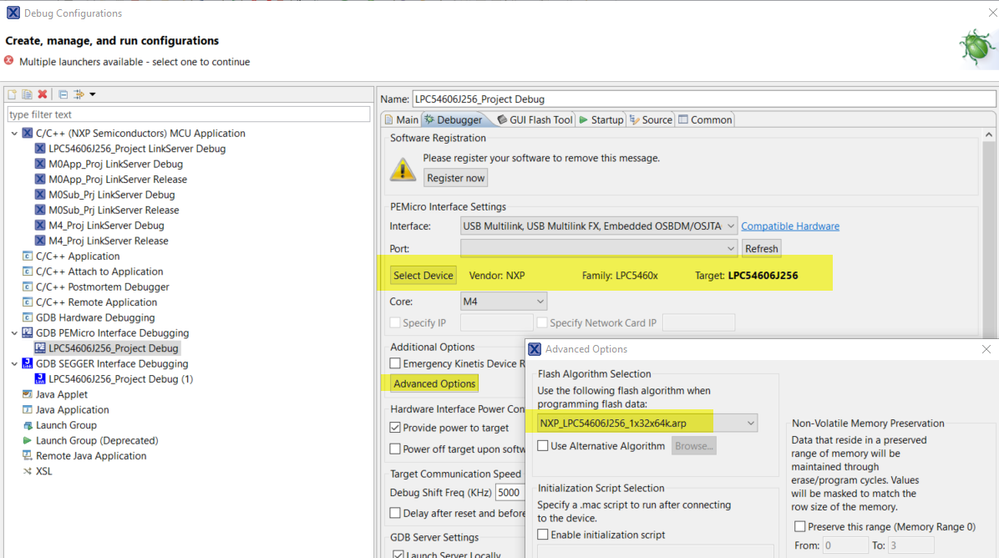Viewport: 999px width, 558px height.
Task: Open the Port dropdown
Action: click(x=599, y=248)
